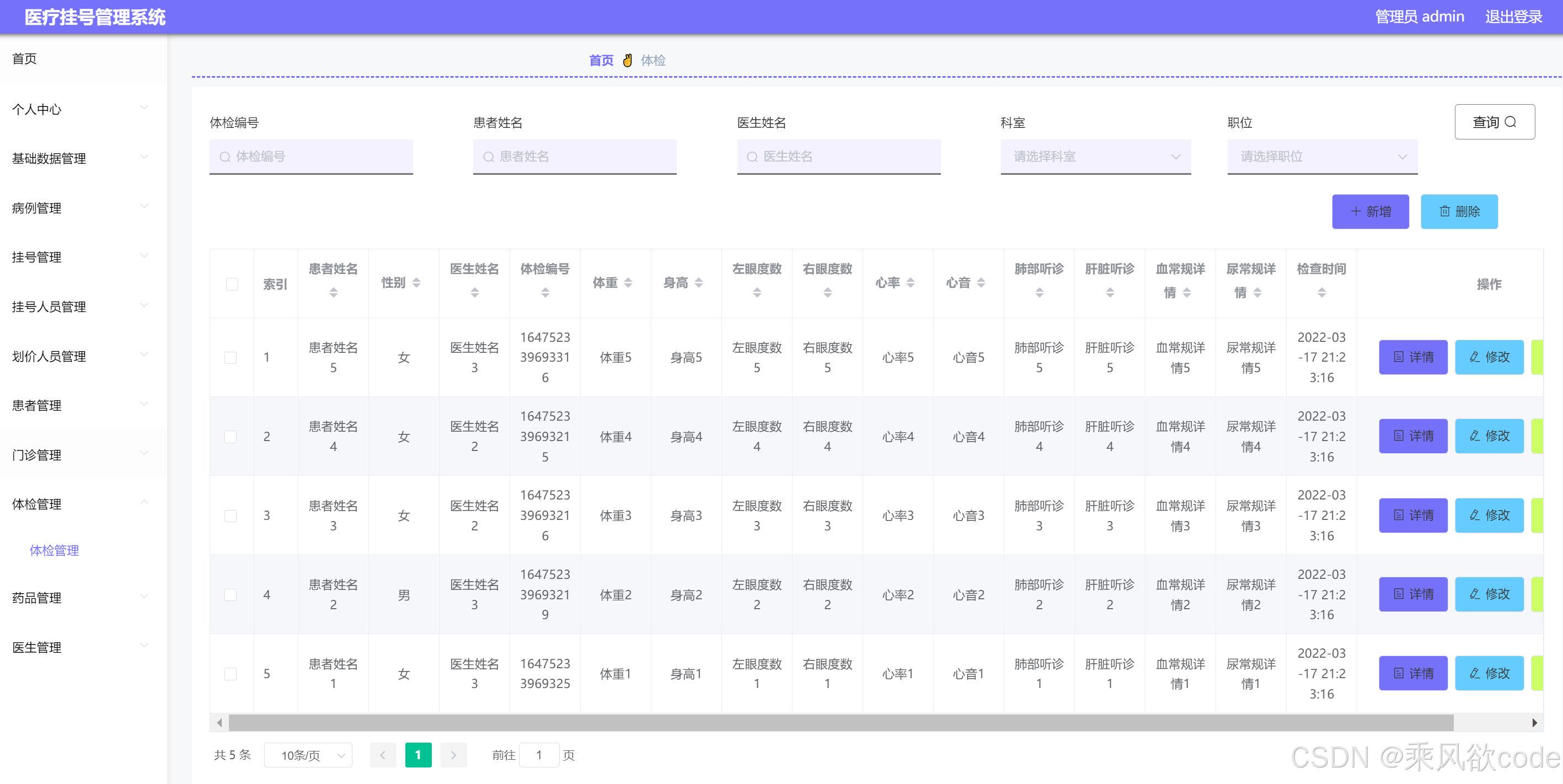
Task: Click sort icon beside 性别 header
Action: tap(416, 282)
